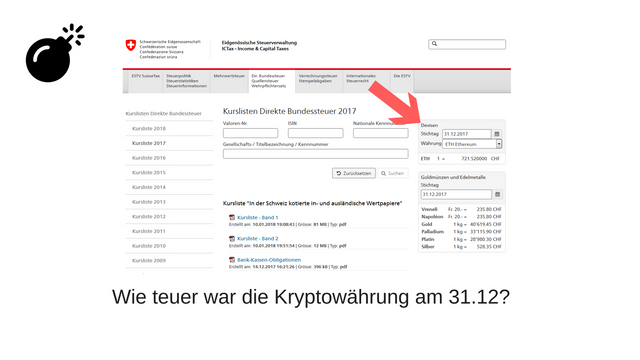
Task: Expand the Währung ETH Ethereum dropdown
Action: click(499, 144)
